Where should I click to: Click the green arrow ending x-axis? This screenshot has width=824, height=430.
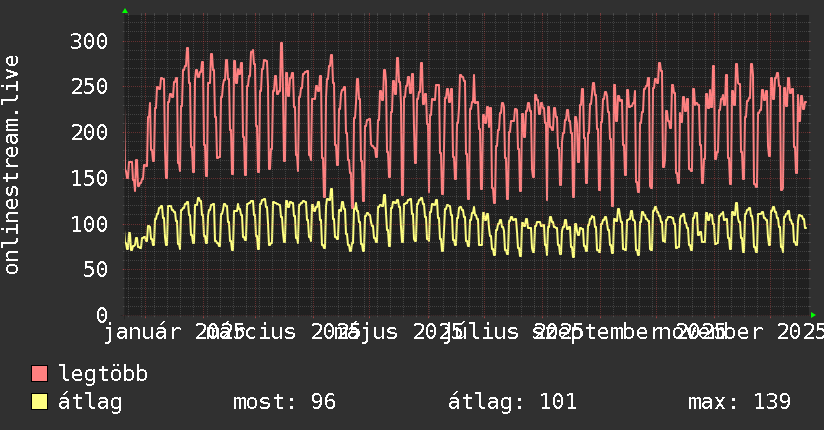pyautogui.click(x=813, y=315)
